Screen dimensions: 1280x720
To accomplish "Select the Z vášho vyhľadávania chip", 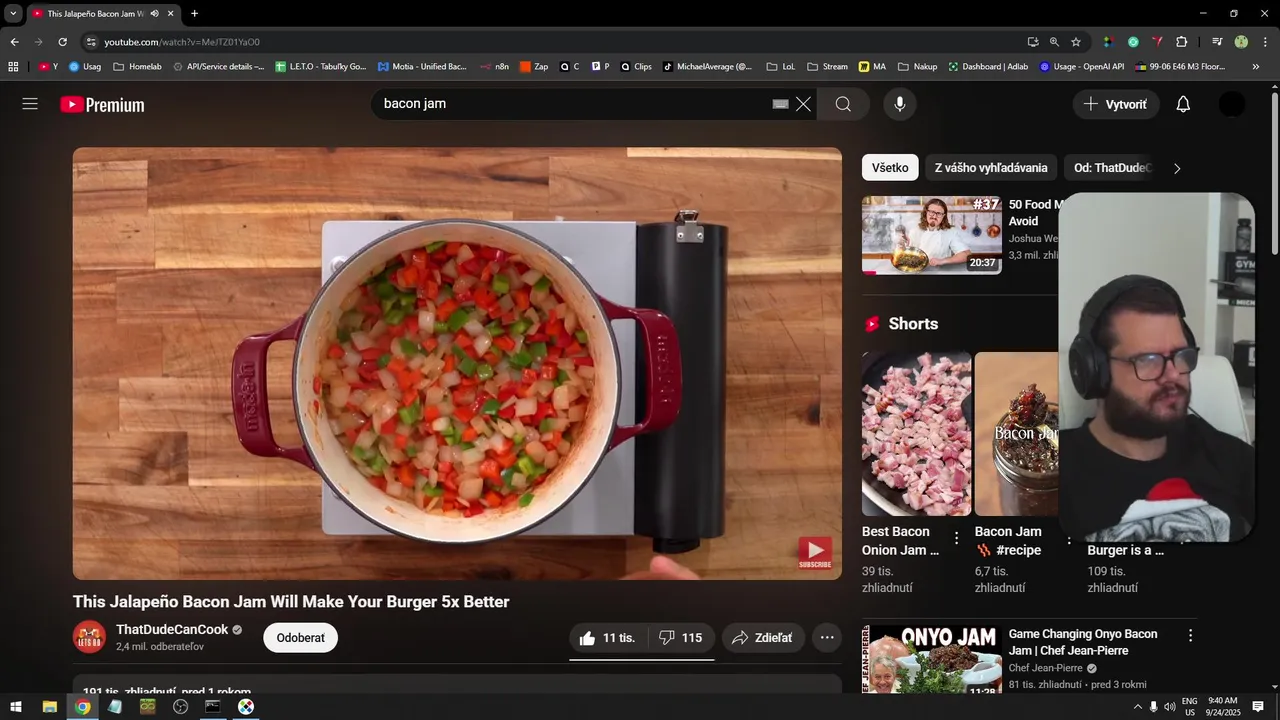I will 991,168.
